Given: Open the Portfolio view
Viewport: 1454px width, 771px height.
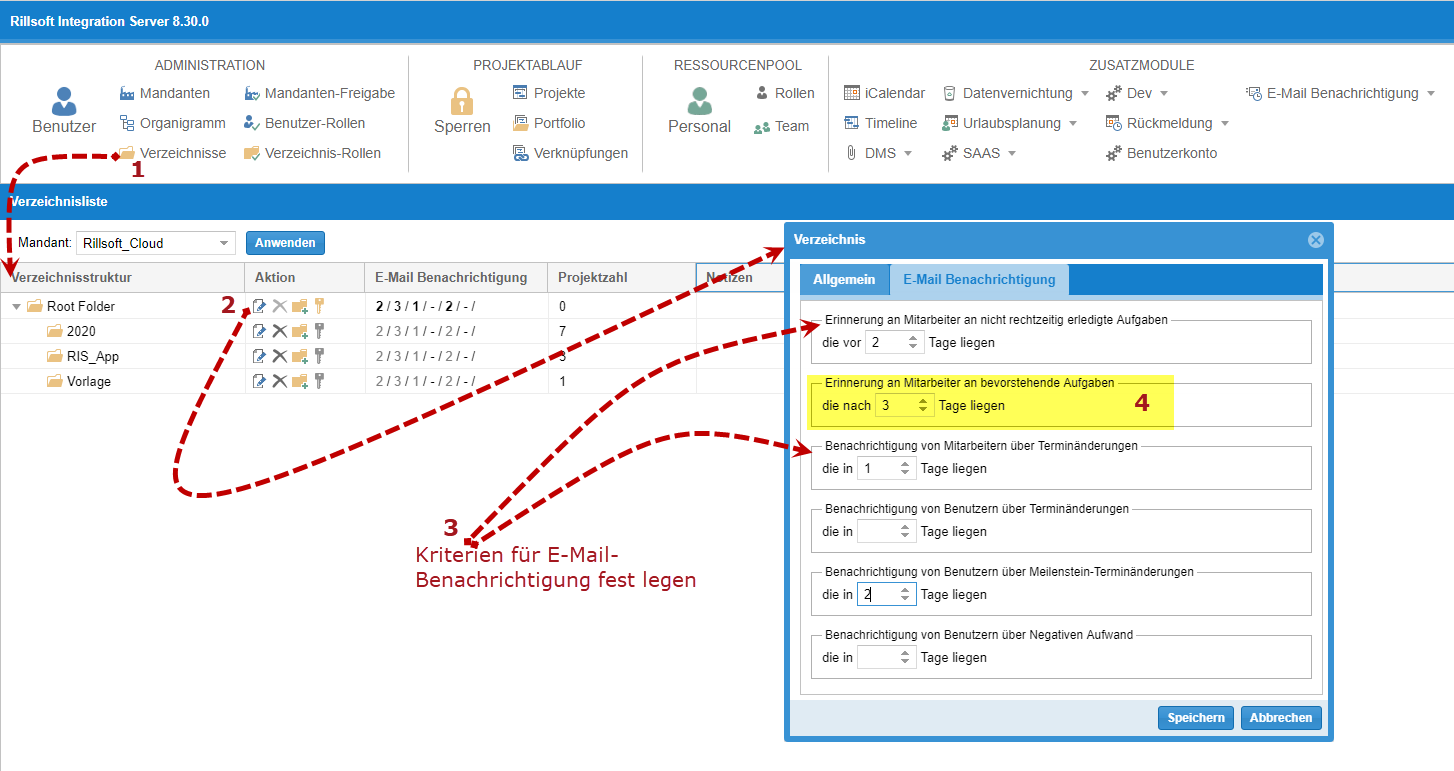Looking at the screenshot, I should pyautogui.click(x=548, y=123).
